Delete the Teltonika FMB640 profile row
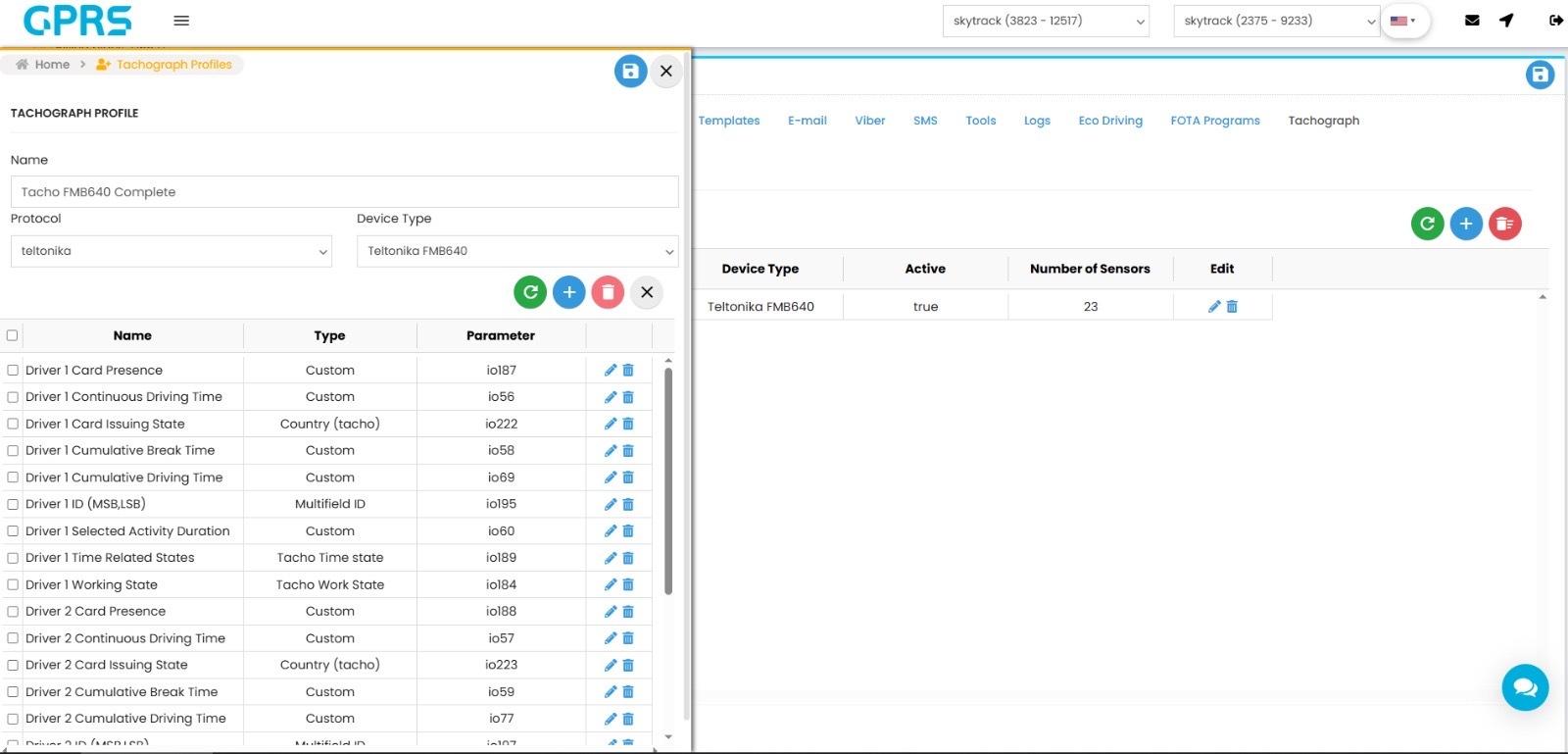The width and height of the screenshot is (1568, 754). tap(1232, 307)
